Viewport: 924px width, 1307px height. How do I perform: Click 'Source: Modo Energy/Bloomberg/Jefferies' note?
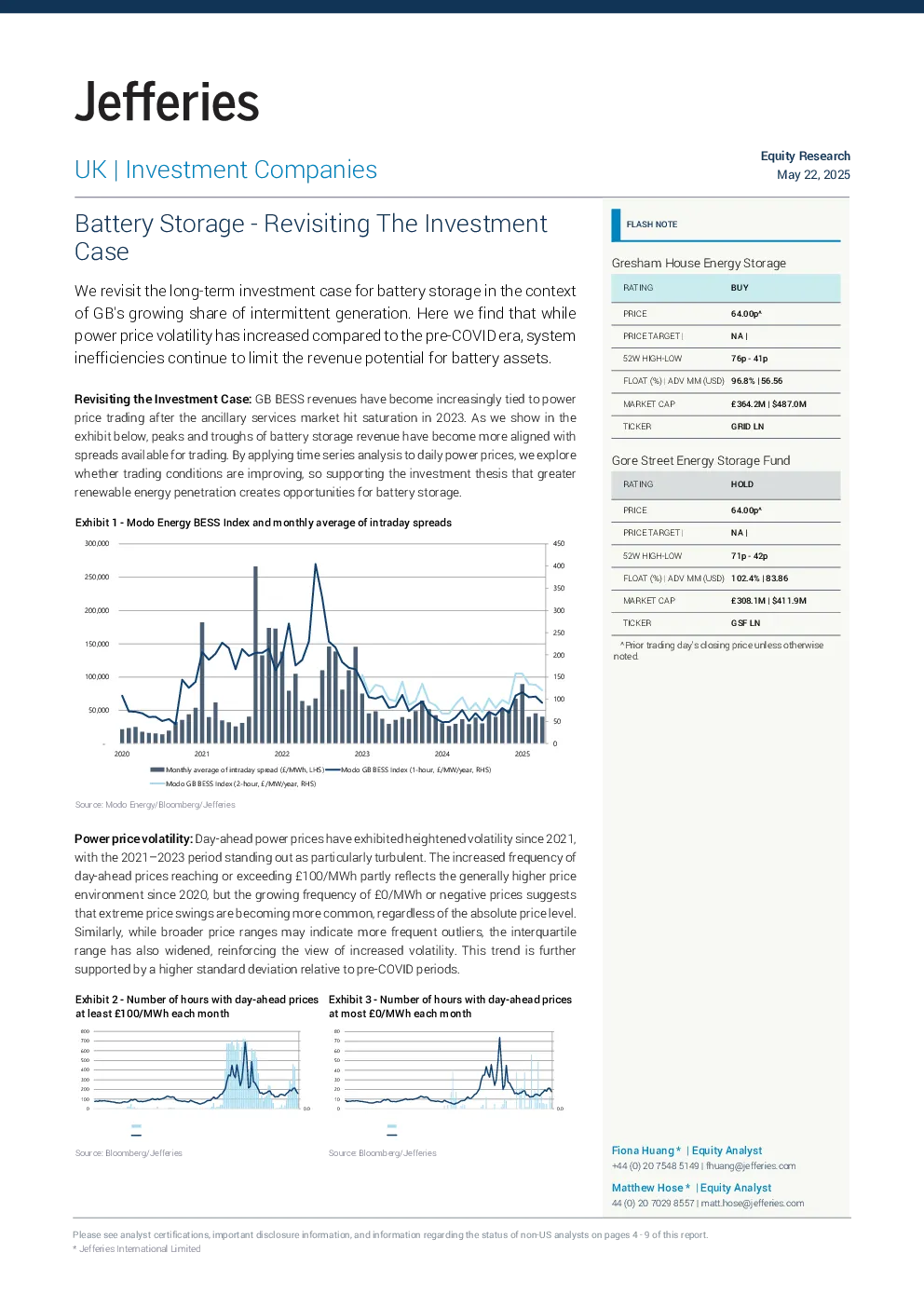[x=156, y=805]
